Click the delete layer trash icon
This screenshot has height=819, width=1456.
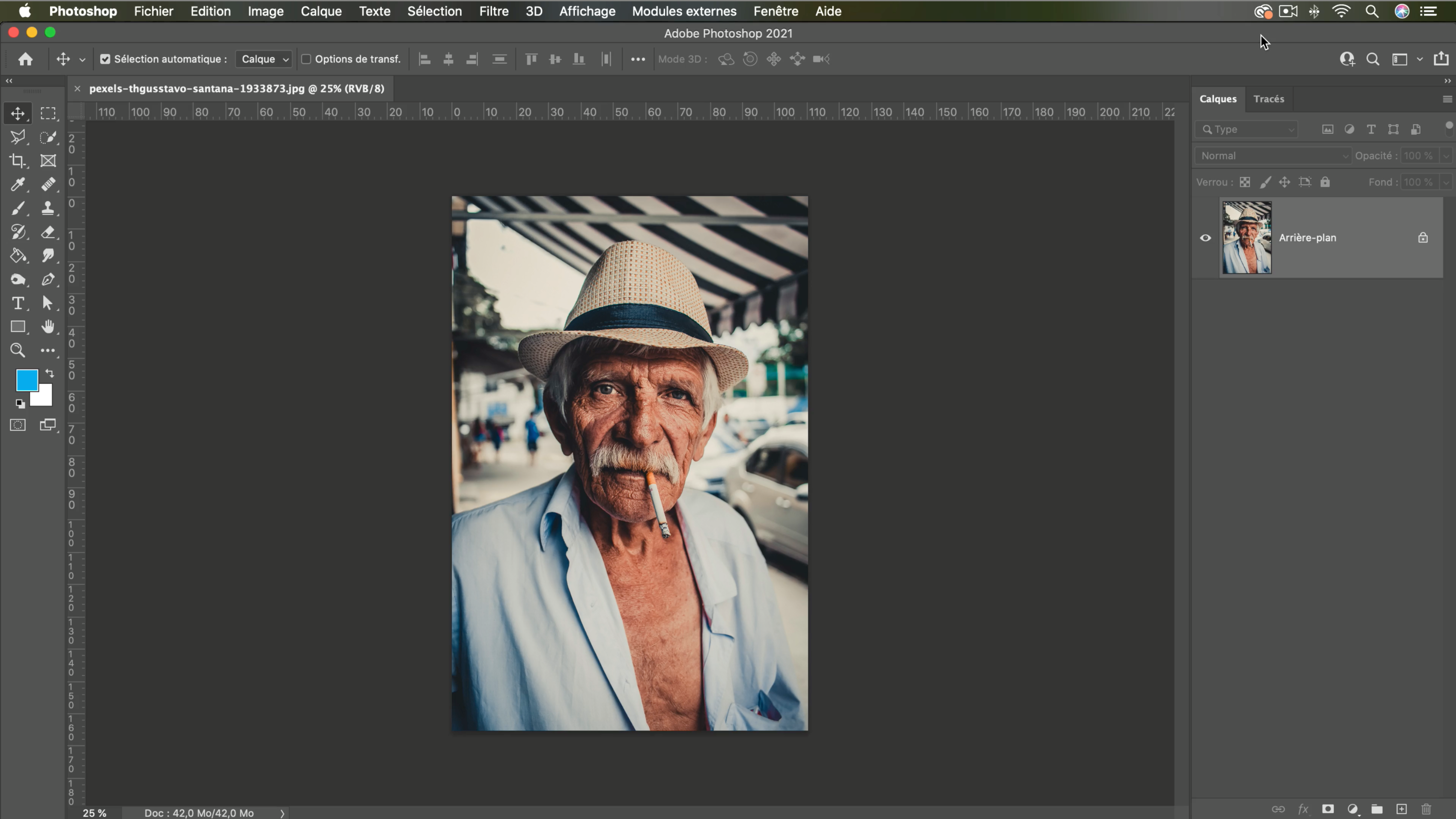1426,809
